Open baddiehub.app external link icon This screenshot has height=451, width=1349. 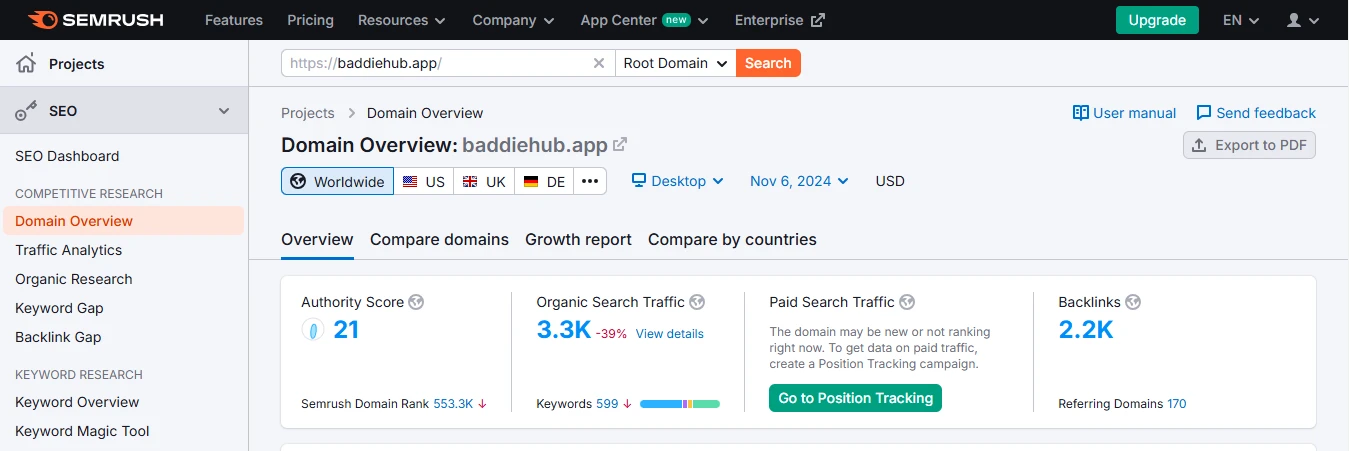click(620, 145)
